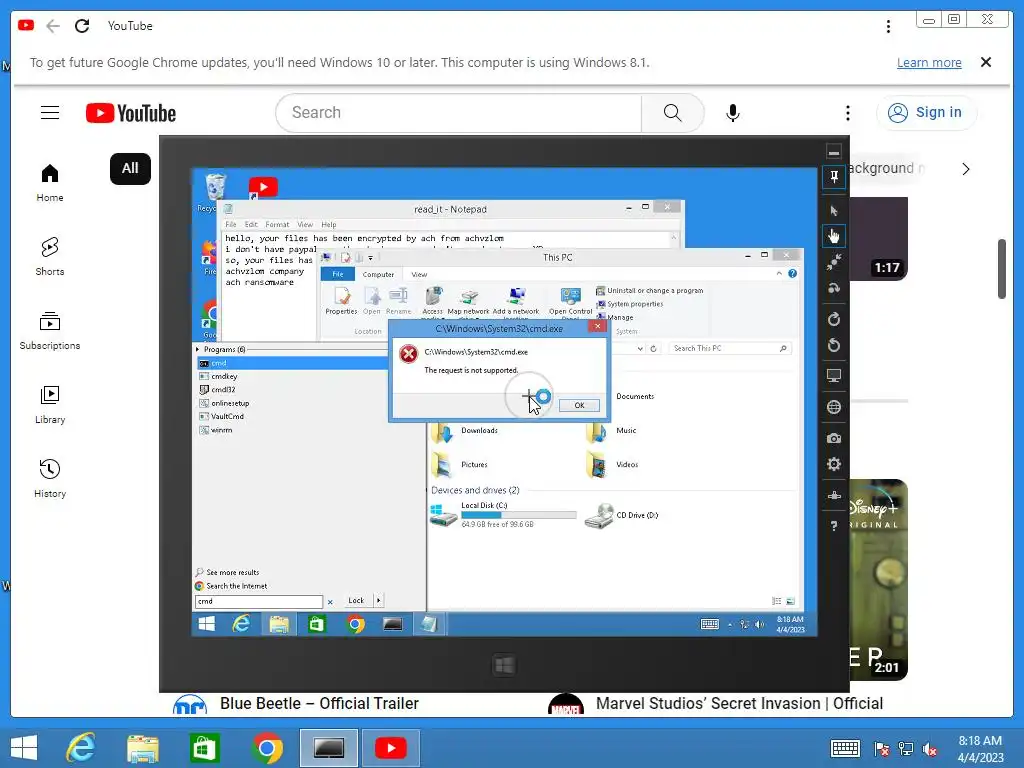The image size is (1024, 768).
Task: Open the YouTube hamburger guide menu
Action: click(50, 112)
